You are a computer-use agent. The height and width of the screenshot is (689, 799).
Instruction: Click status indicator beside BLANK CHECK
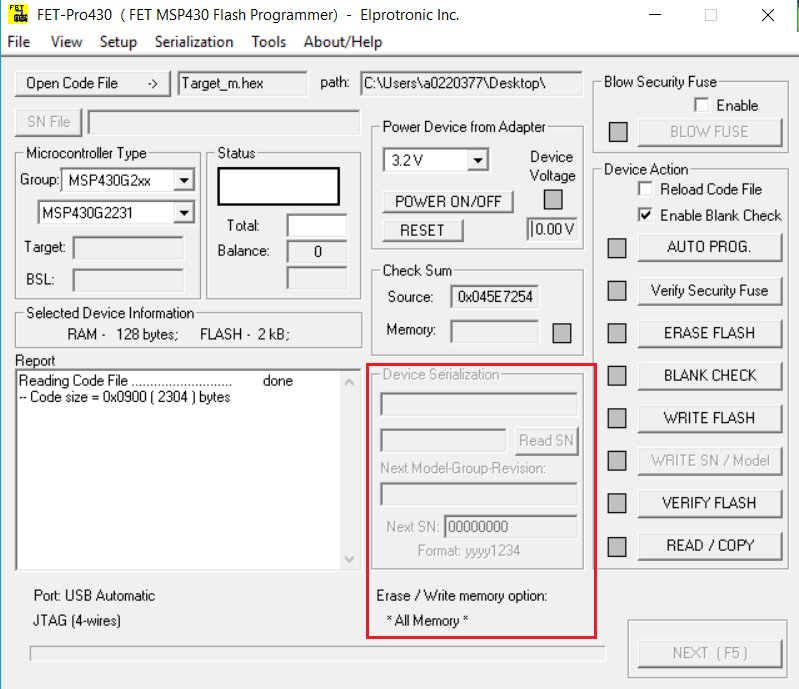click(x=617, y=376)
